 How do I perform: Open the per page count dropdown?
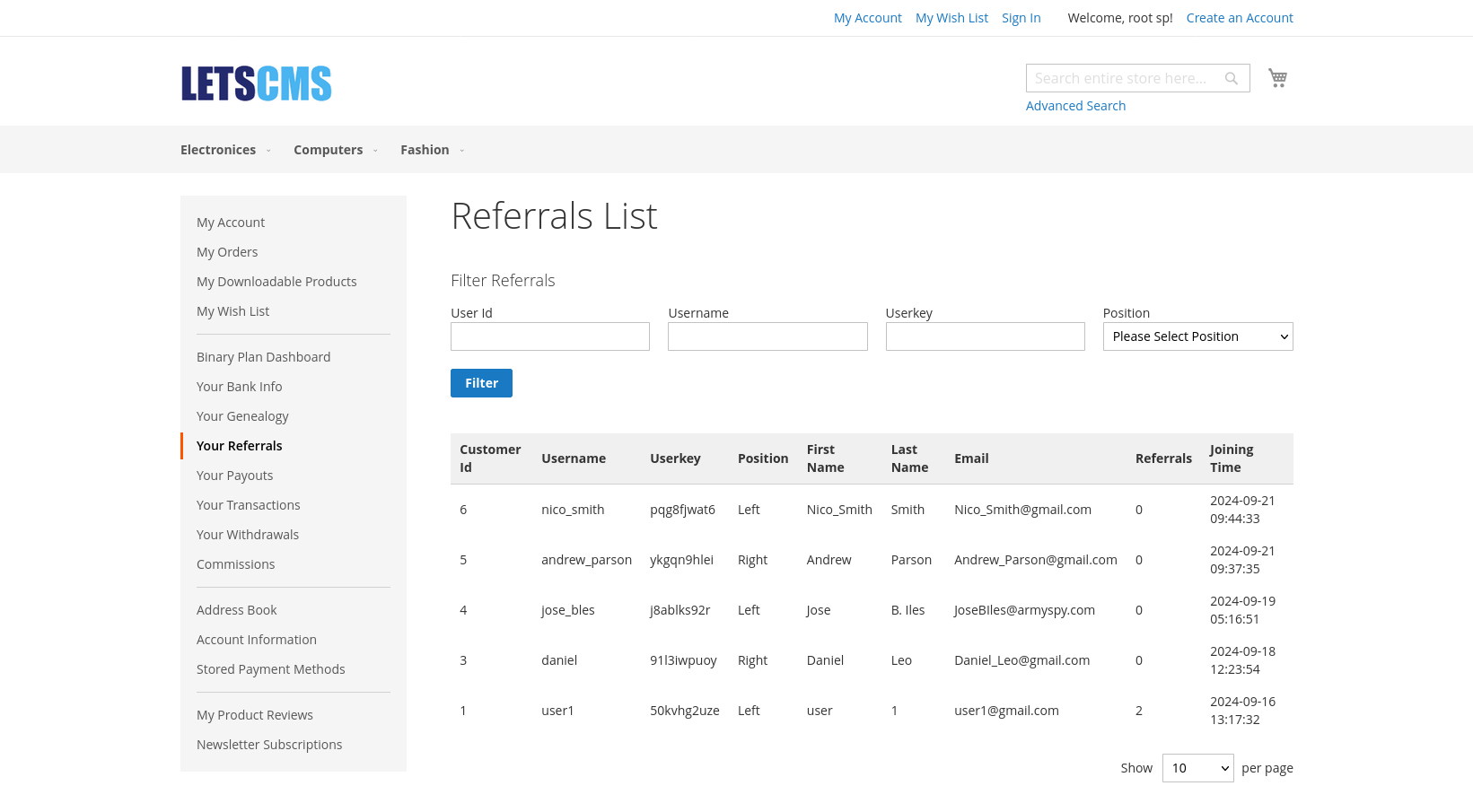1197,768
